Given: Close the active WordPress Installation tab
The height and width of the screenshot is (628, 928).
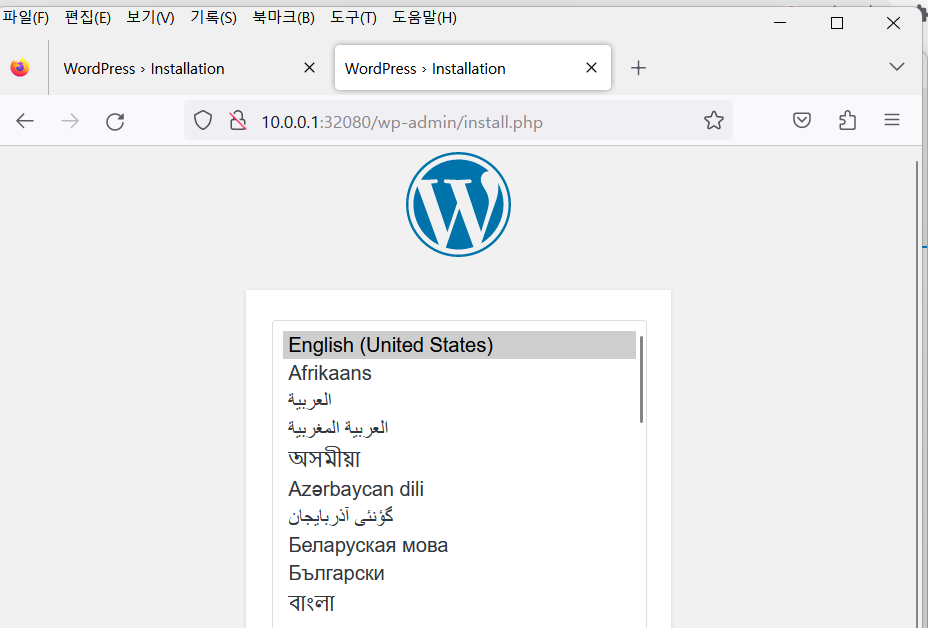Looking at the screenshot, I should pyautogui.click(x=591, y=68).
